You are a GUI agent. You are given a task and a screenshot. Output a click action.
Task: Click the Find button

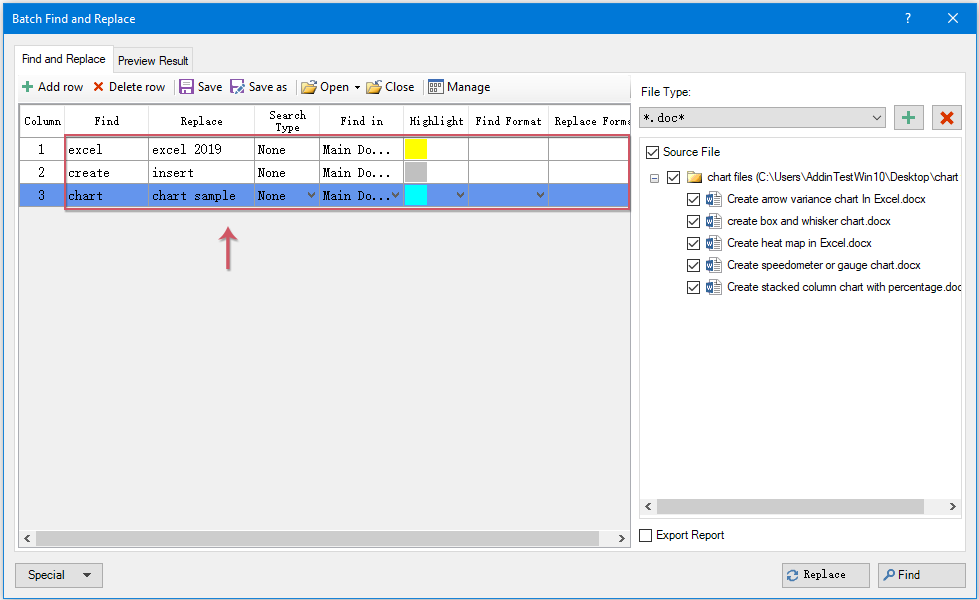922,575
